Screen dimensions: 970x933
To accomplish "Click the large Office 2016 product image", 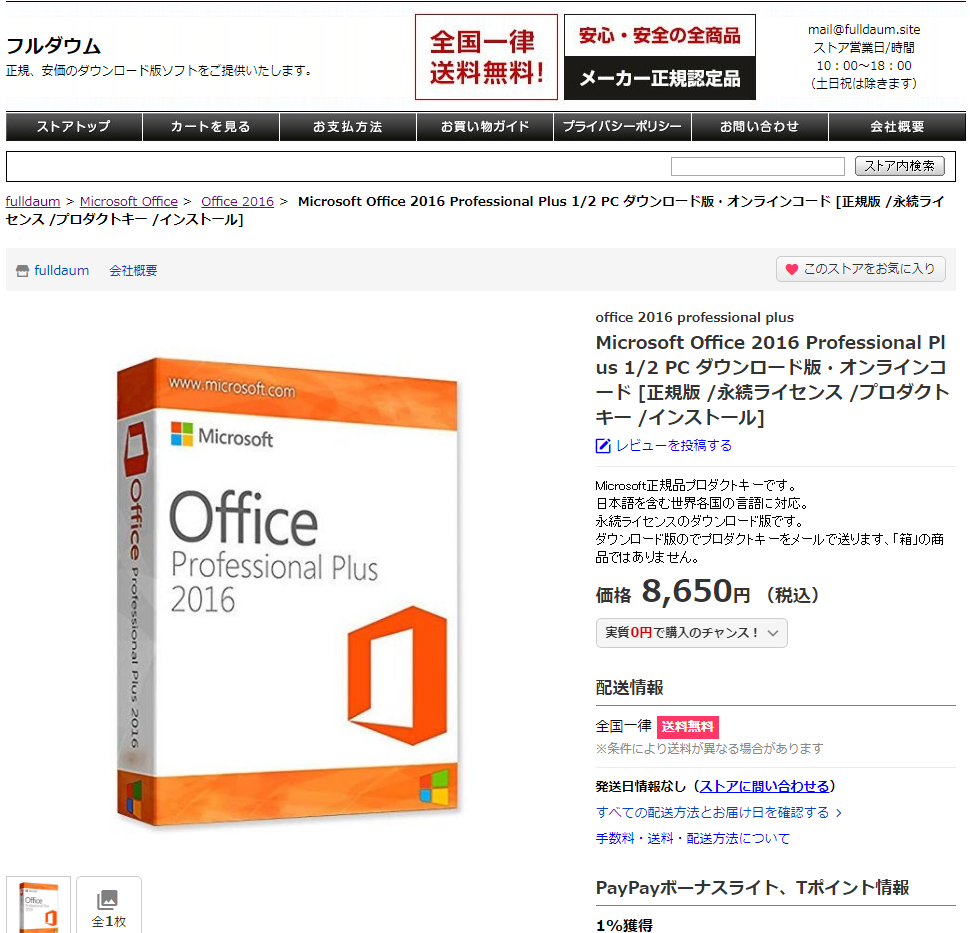I will pos(288,591).
